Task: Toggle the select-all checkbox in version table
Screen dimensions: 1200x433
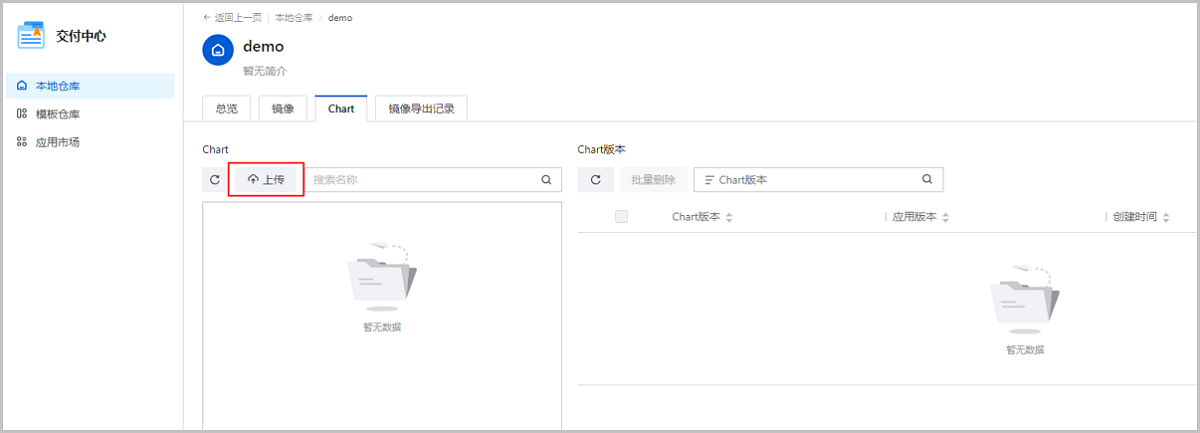Action: point(621,217)
